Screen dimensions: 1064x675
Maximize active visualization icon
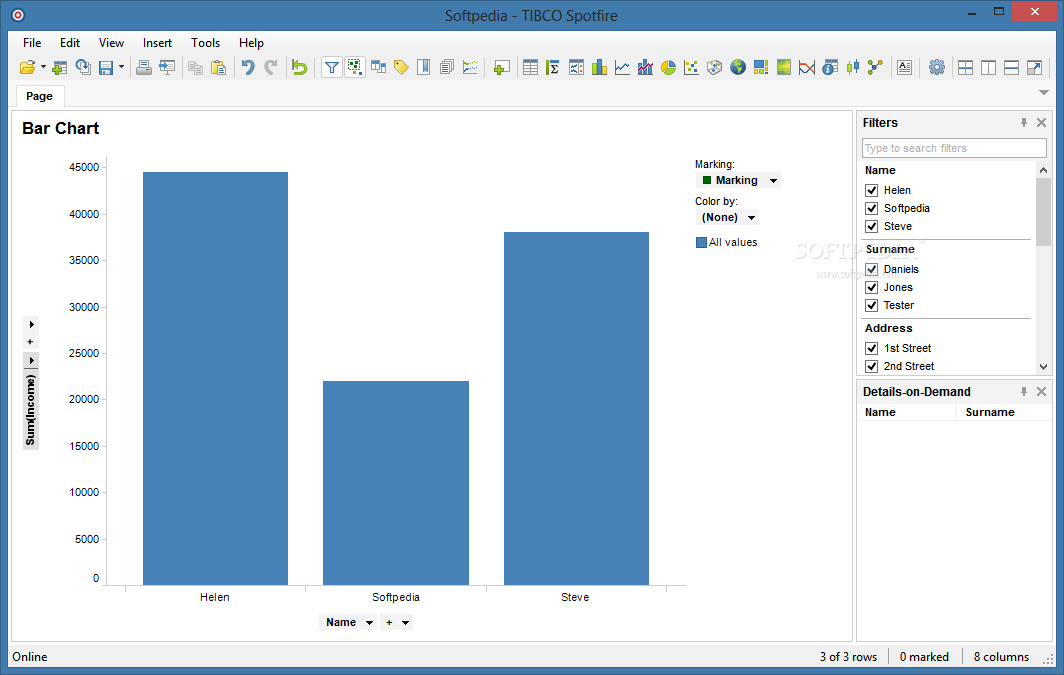click(x=1035, y=67)
